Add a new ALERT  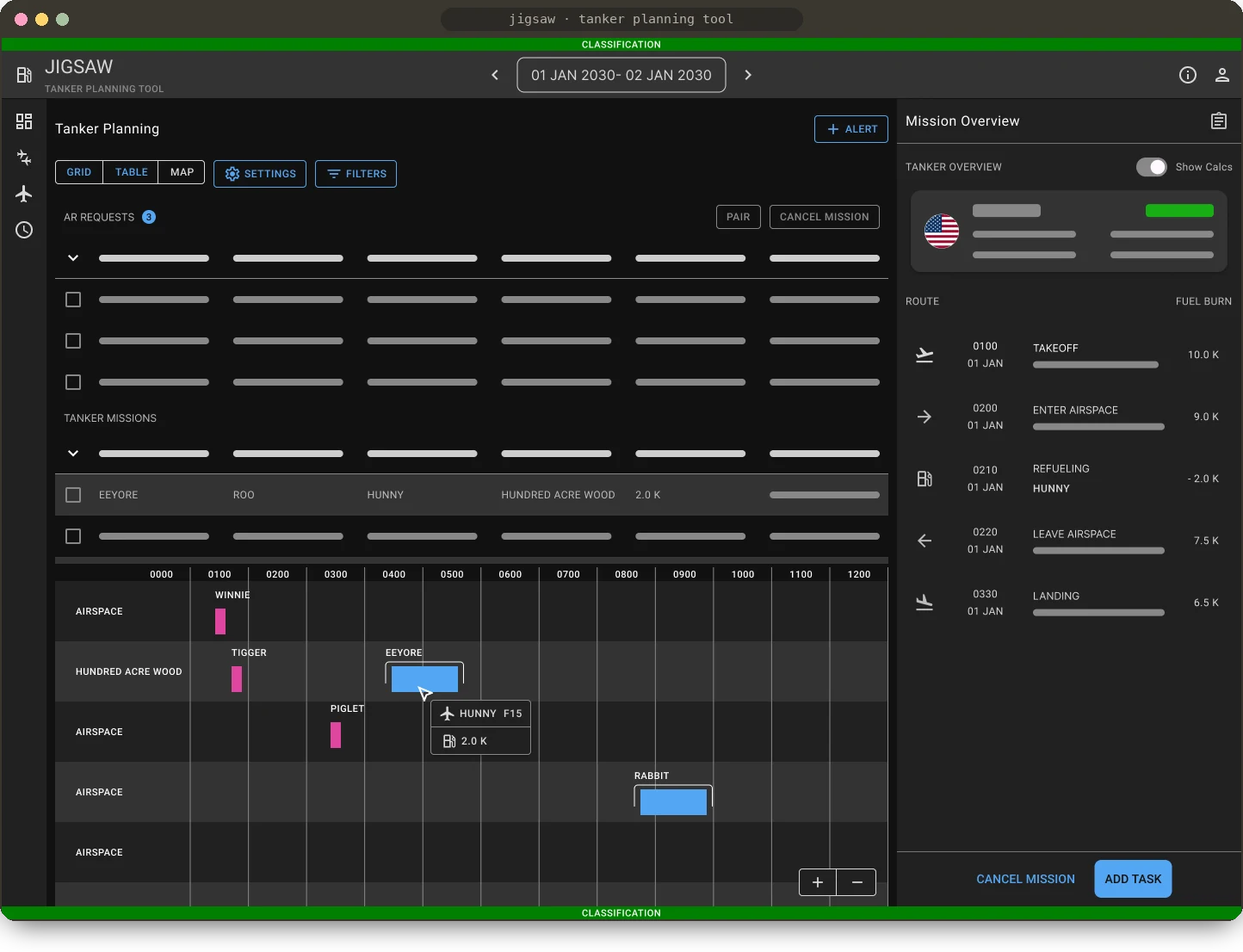[851, 129]
